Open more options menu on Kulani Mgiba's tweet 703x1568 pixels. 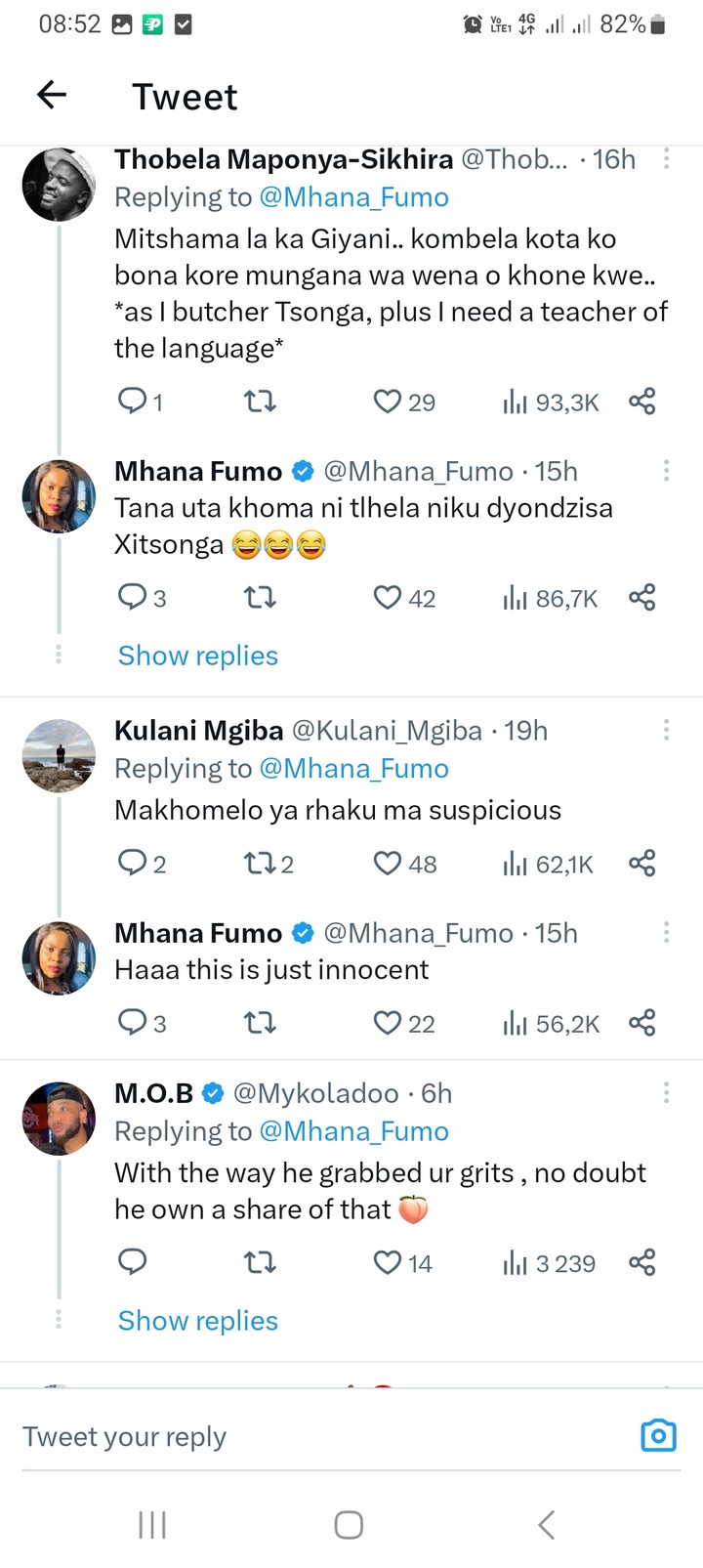[666, 731]
